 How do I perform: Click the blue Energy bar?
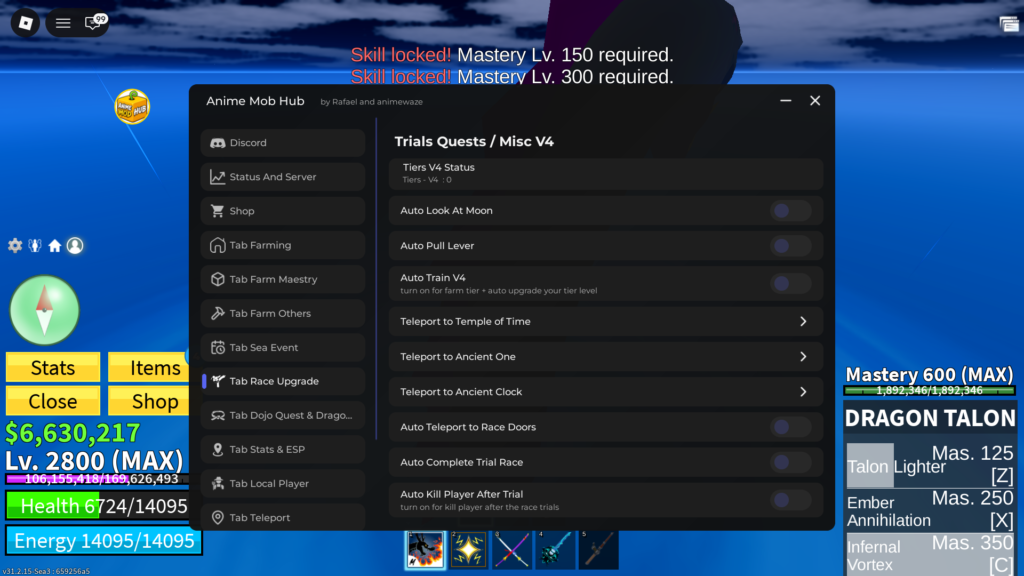(104, 541)
